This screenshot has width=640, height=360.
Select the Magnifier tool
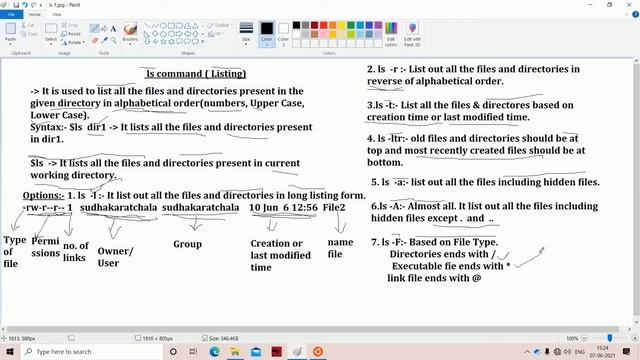point(113,40)
